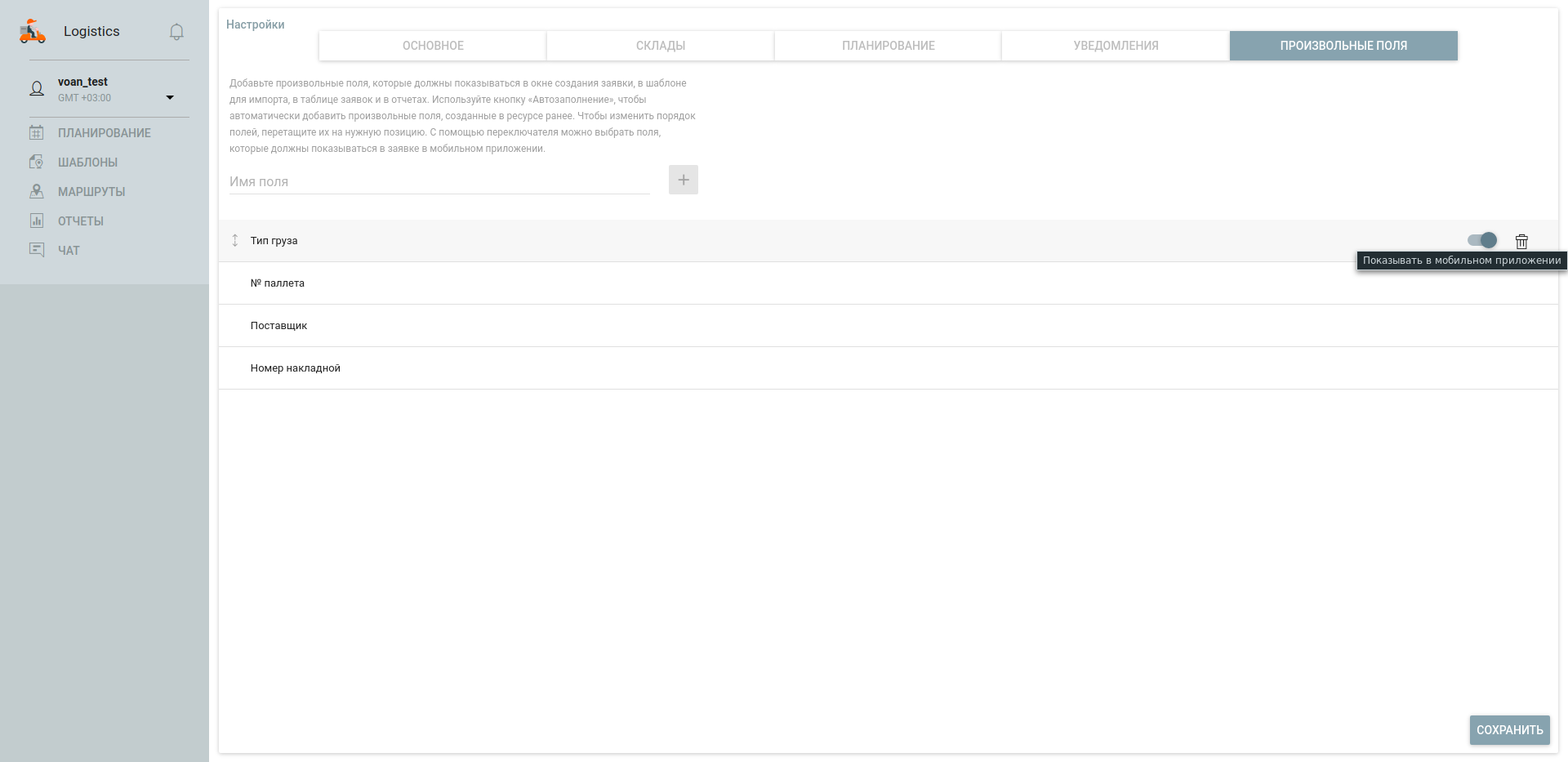Click the Маршруты routes icon

pos(37,191)
